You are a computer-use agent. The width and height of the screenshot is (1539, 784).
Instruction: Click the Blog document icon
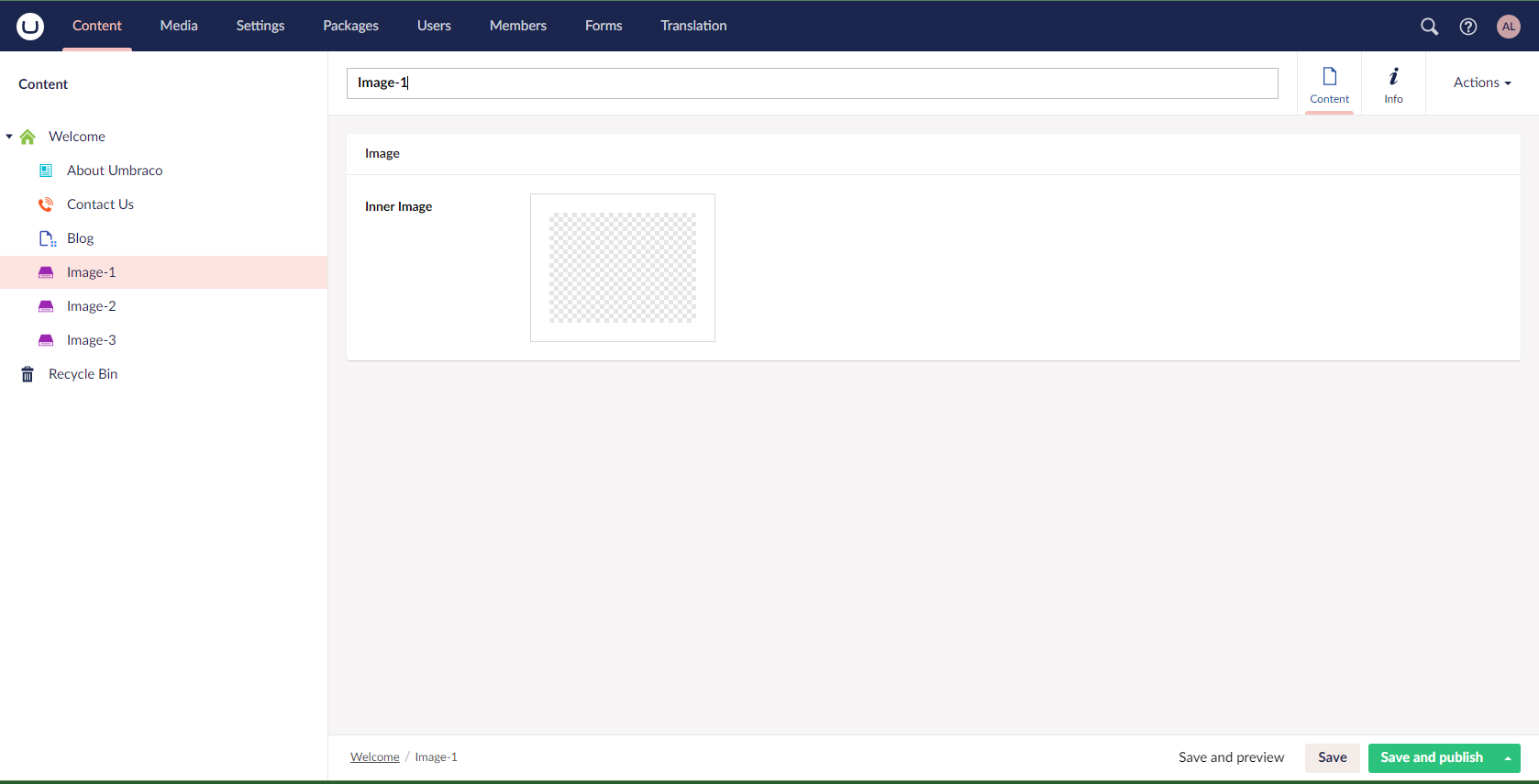(x=47, y=238)
